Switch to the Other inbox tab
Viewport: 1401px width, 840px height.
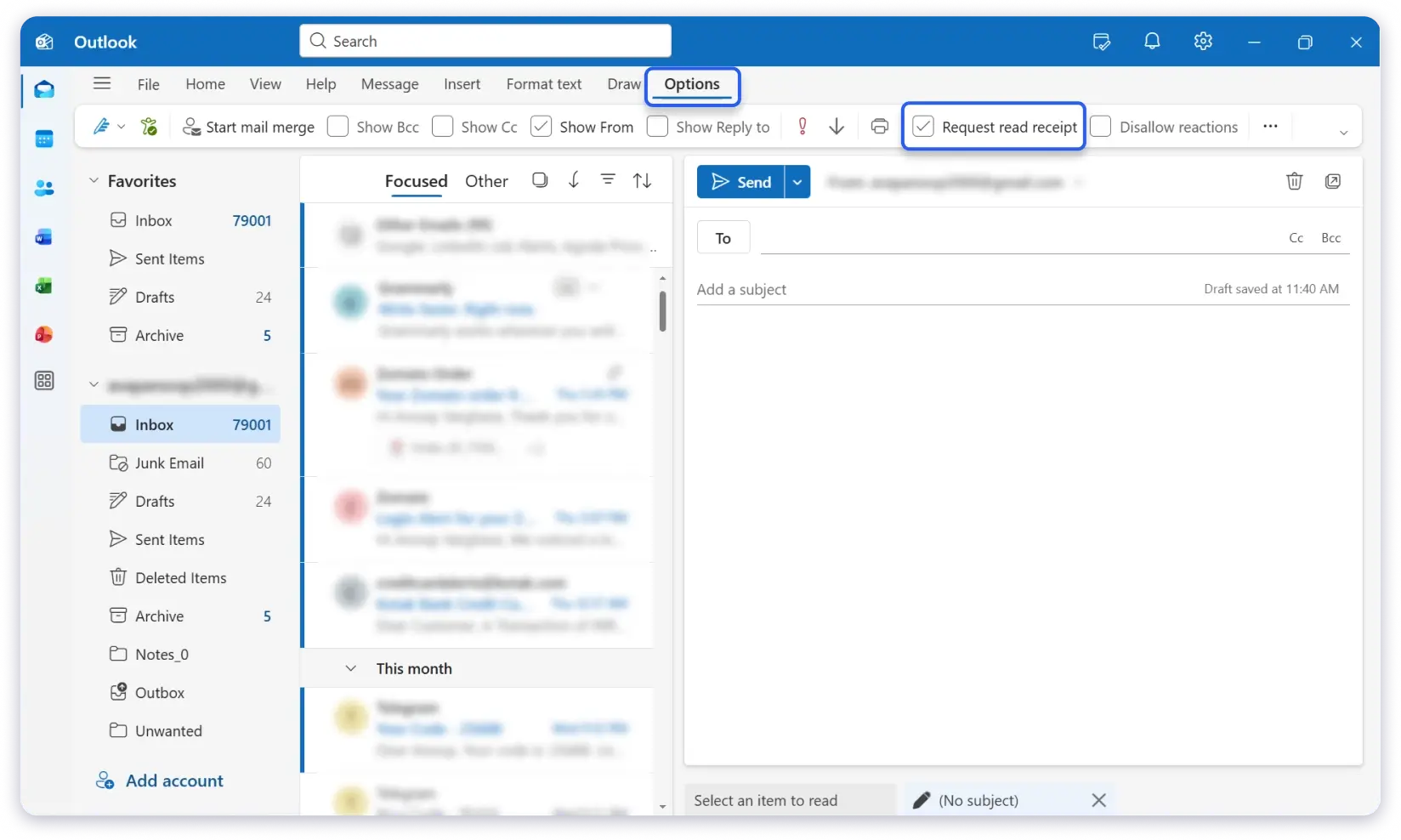pyautogui.click(x=486, y=181)
